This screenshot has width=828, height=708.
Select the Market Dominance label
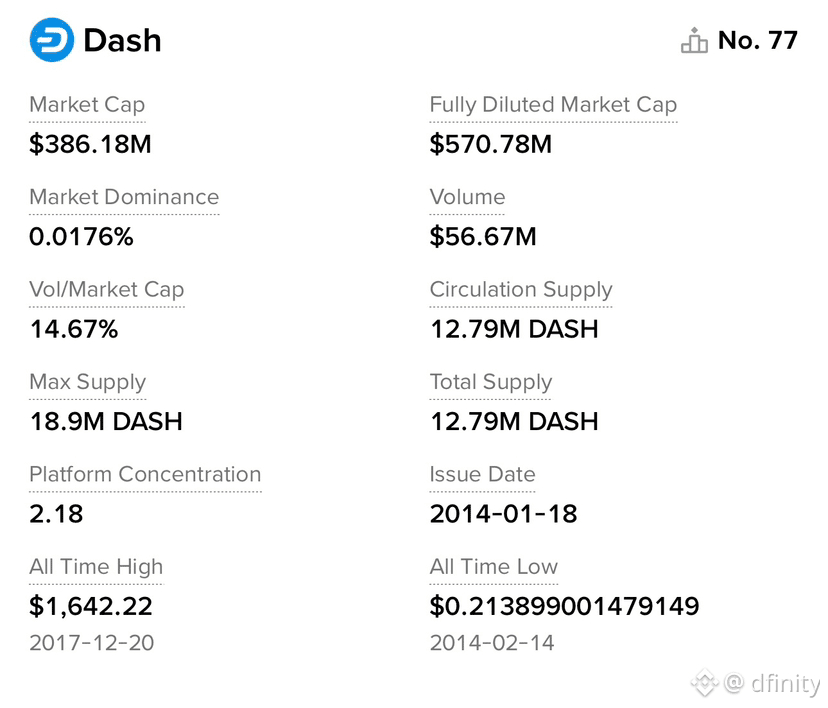[124, 197]
